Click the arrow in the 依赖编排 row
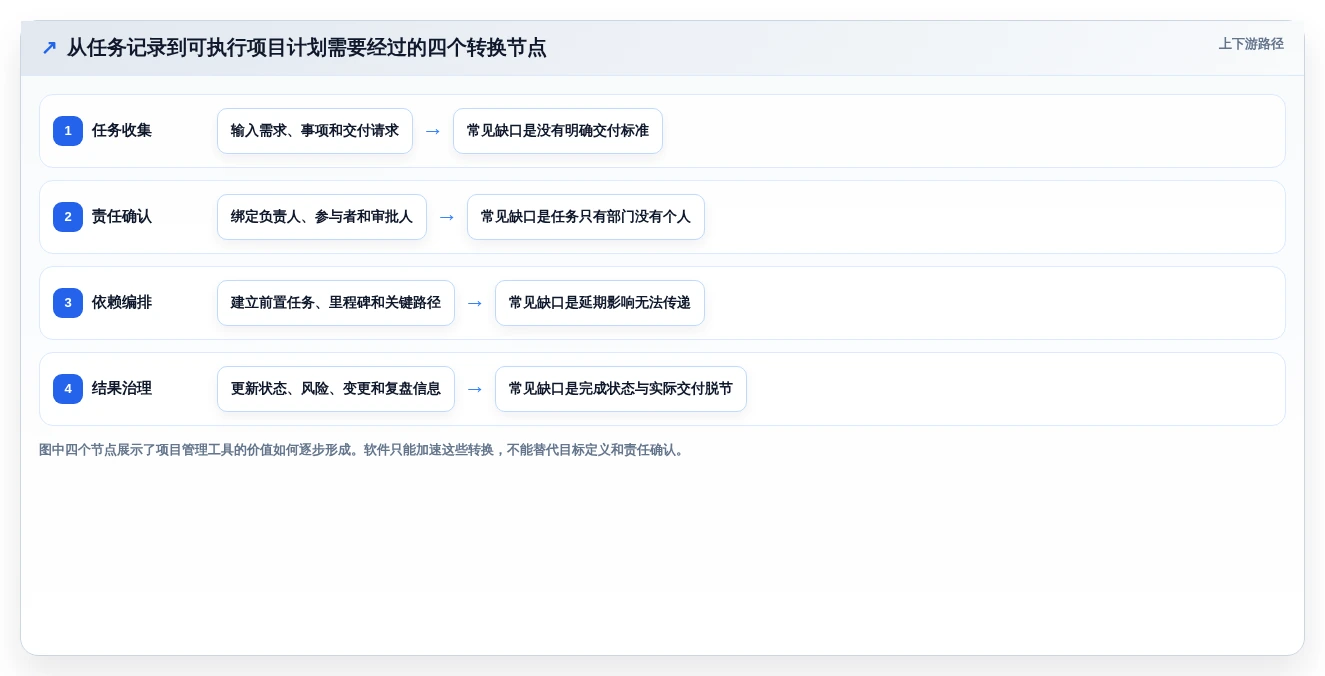This screenshot has width=1325, height=676. (475, 303)
